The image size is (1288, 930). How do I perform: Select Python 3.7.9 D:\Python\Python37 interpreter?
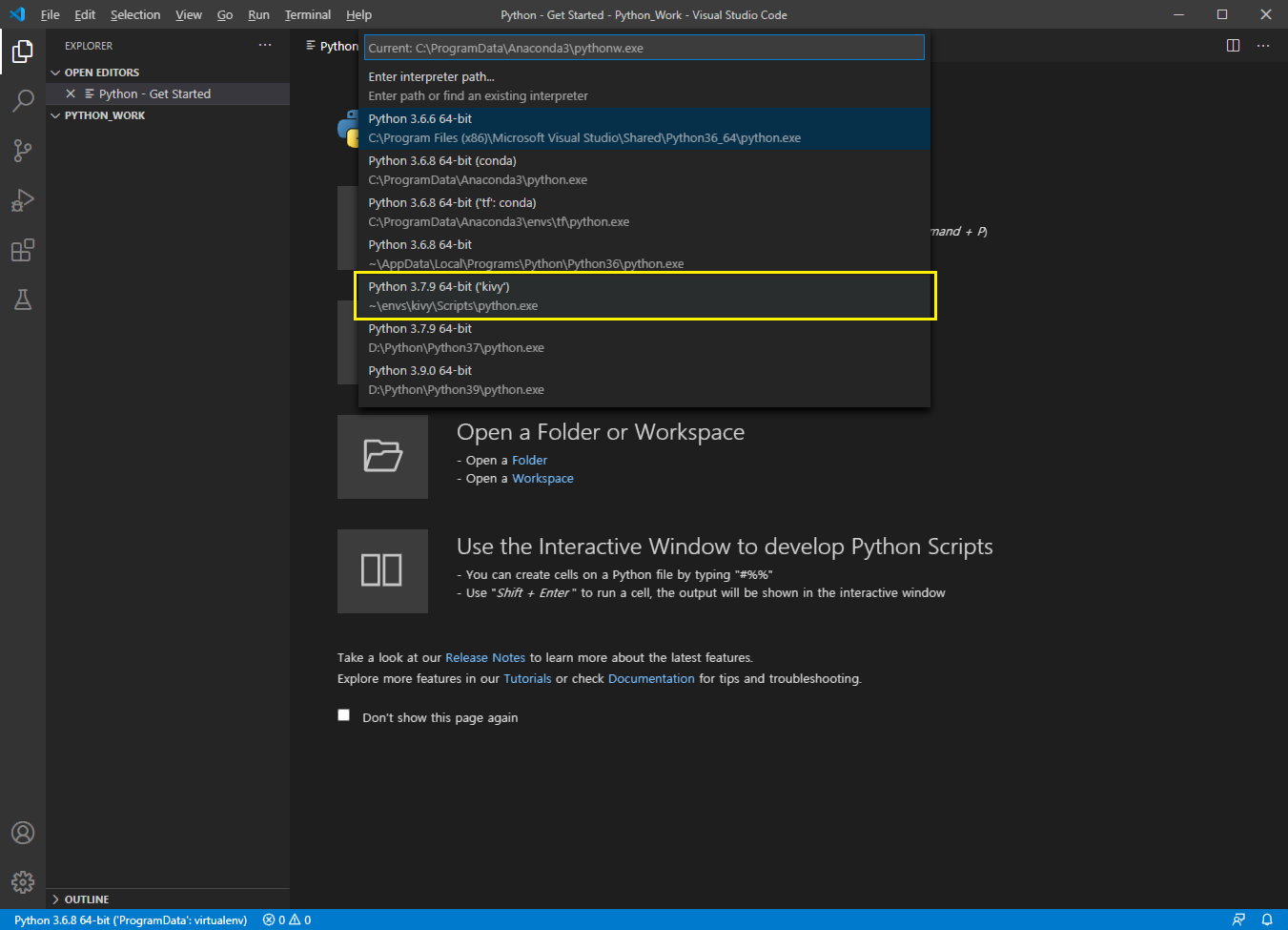(644, 339)
